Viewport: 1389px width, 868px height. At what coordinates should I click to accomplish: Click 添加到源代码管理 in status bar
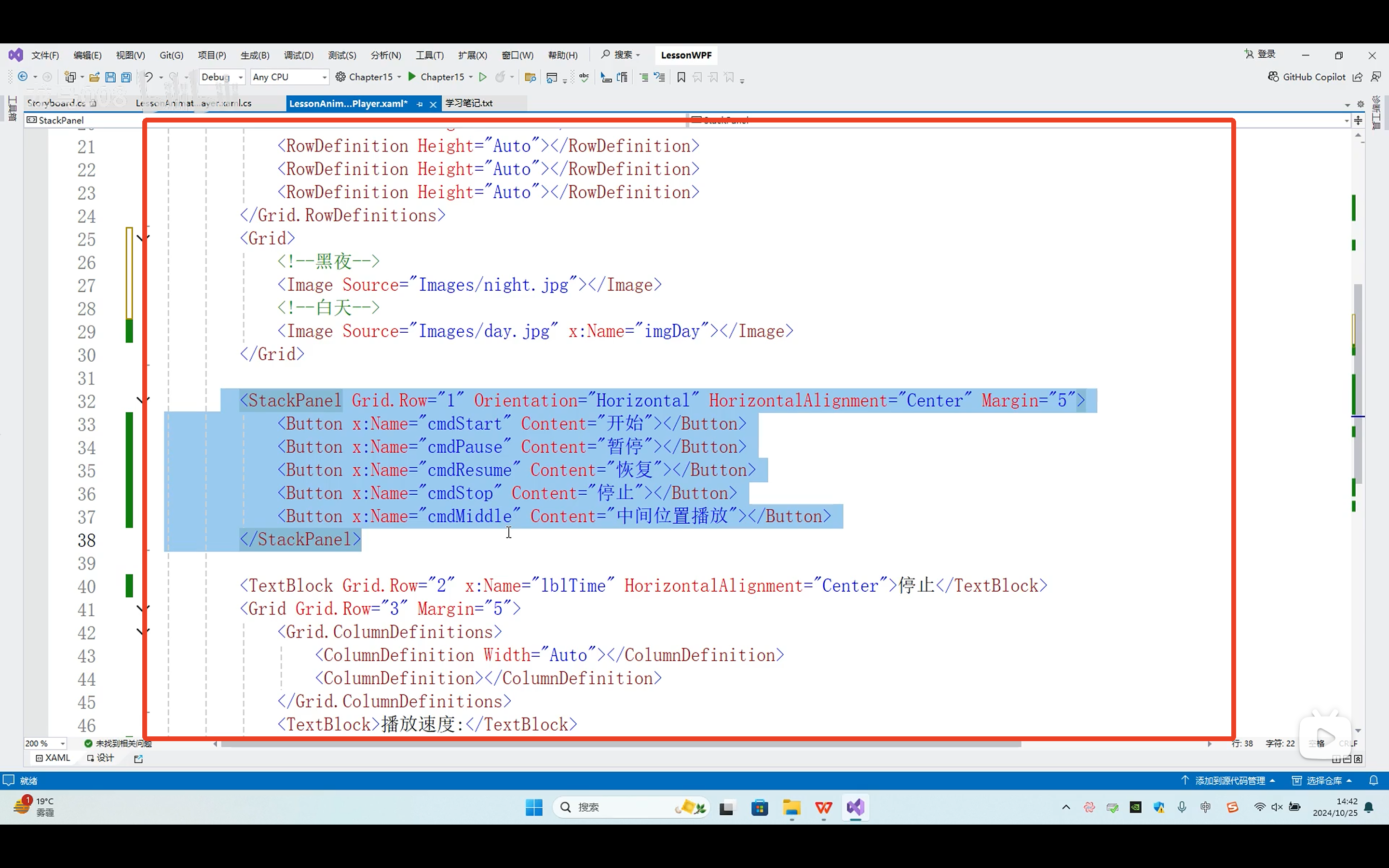[x=1229, y=781]
